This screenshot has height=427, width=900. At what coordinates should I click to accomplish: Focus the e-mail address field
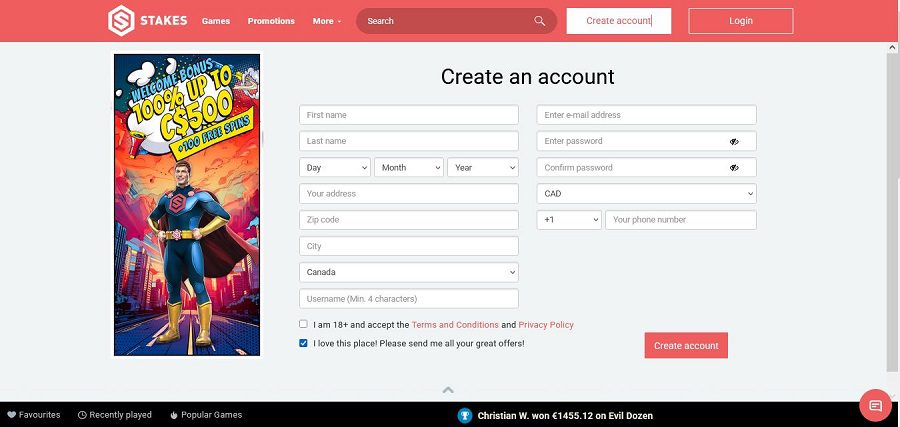[646, 115]
